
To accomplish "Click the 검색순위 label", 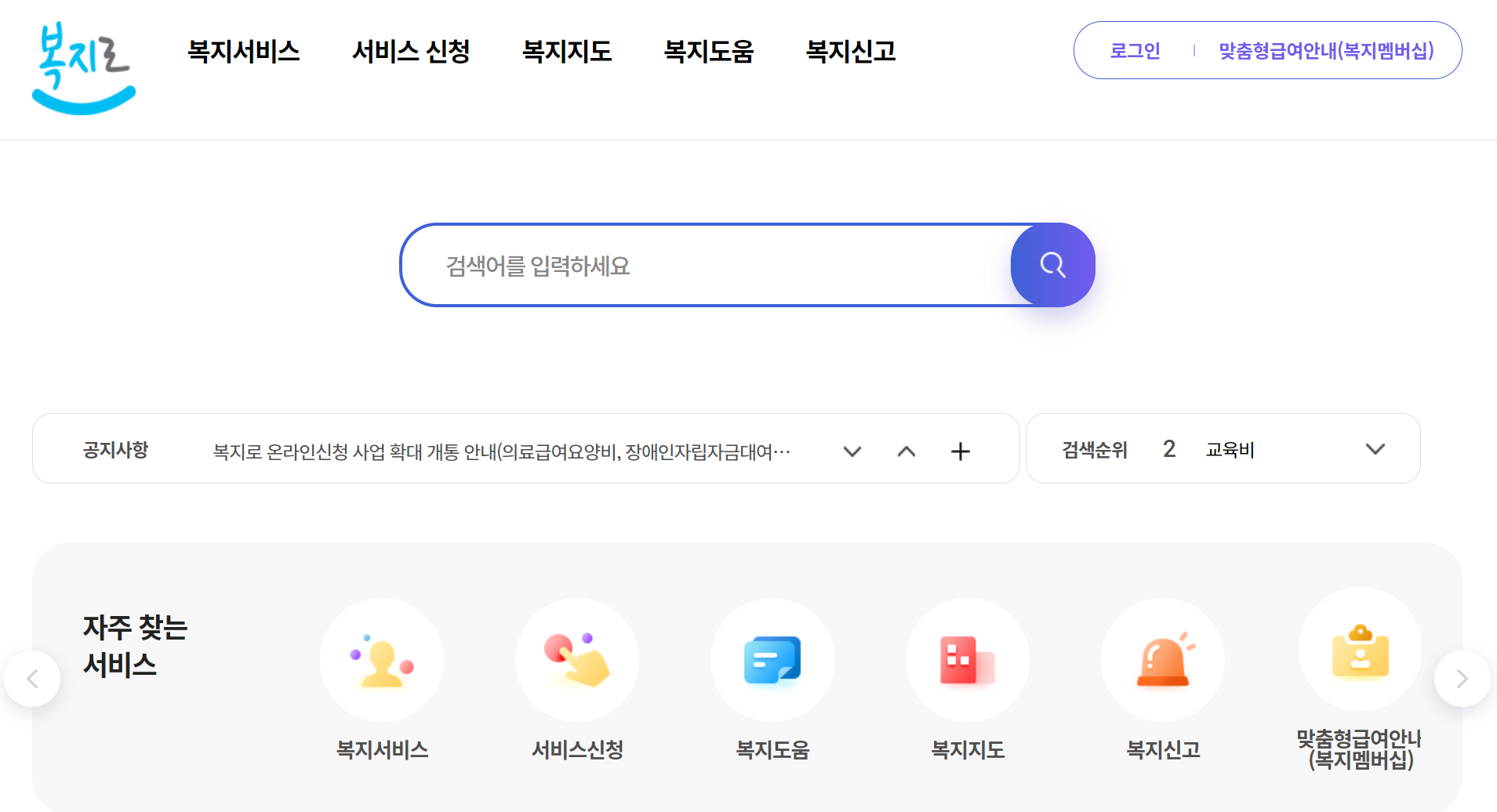I will [x=1095, y=449].
